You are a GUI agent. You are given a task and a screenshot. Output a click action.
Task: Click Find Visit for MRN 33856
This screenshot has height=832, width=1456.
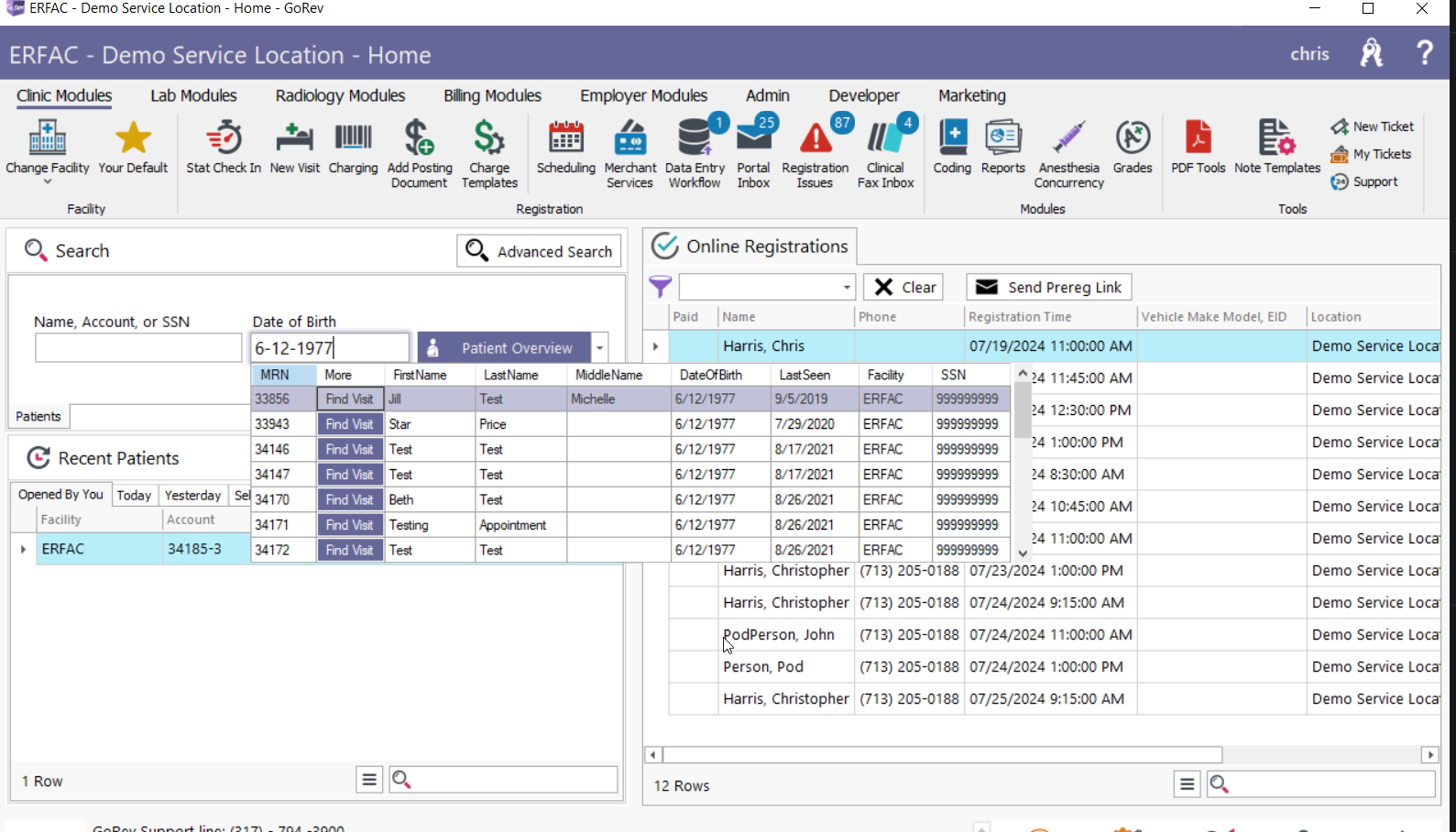[350, 399]
